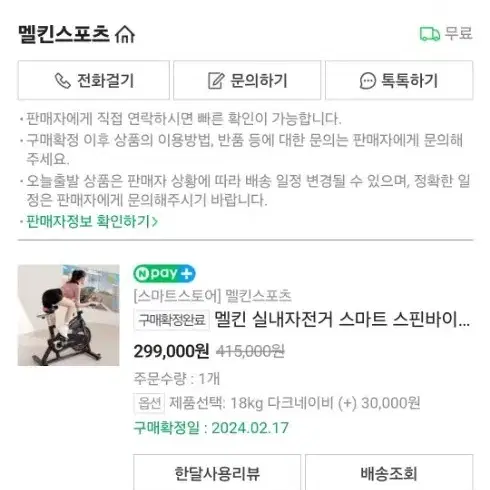The height and width of the screenshot is (490, 490).
Task: Open the store home icon beside 멜킨스포츠
Action: click(125, 34)
